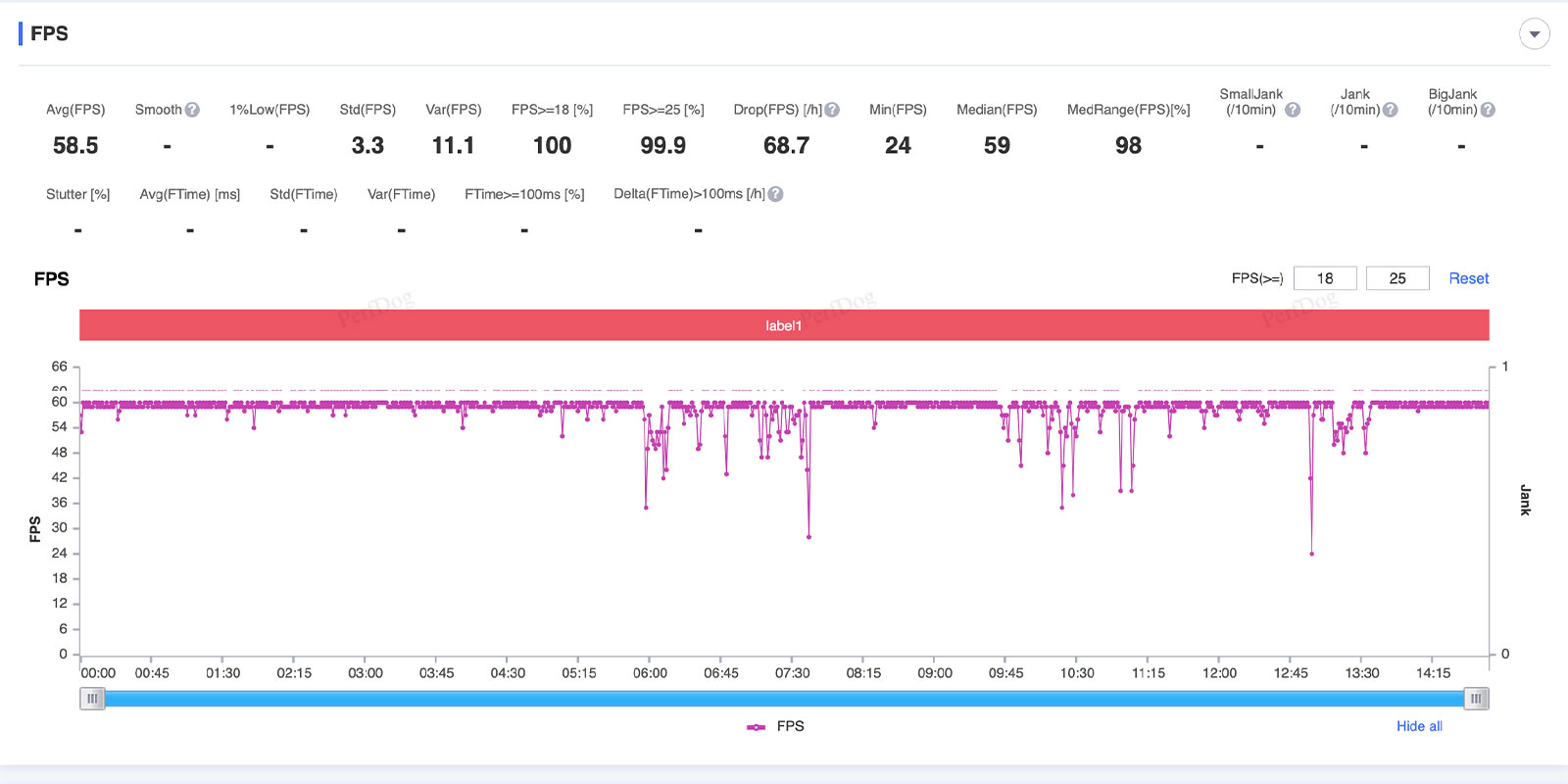This screenshot has width=1568, height=784.
Task: Open help icon next to Jank (/10min)
Action: [1390, 110]
